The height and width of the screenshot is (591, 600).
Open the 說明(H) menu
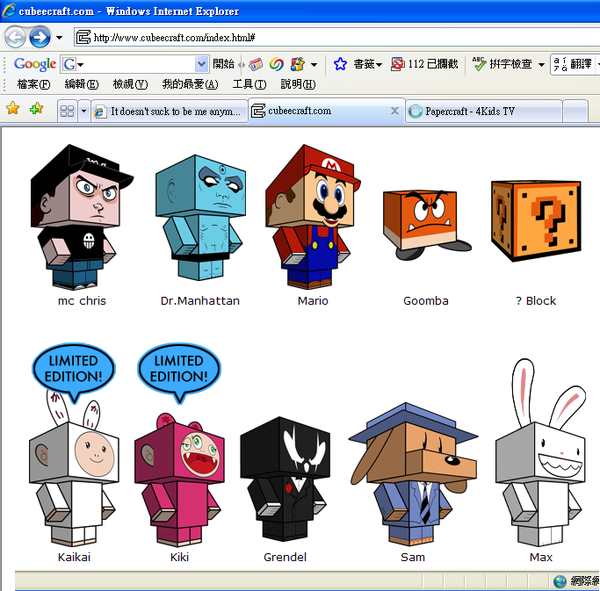coord(298,84)
